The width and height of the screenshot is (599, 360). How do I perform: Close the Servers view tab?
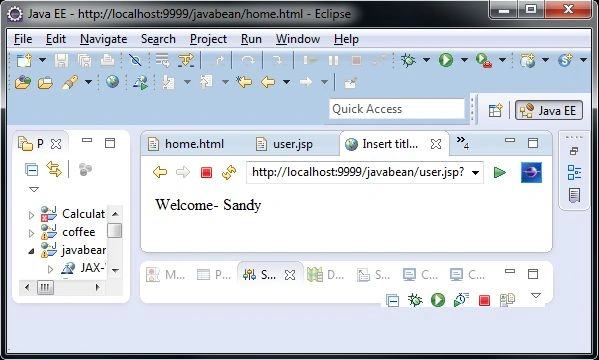click(x=290, y=275)
